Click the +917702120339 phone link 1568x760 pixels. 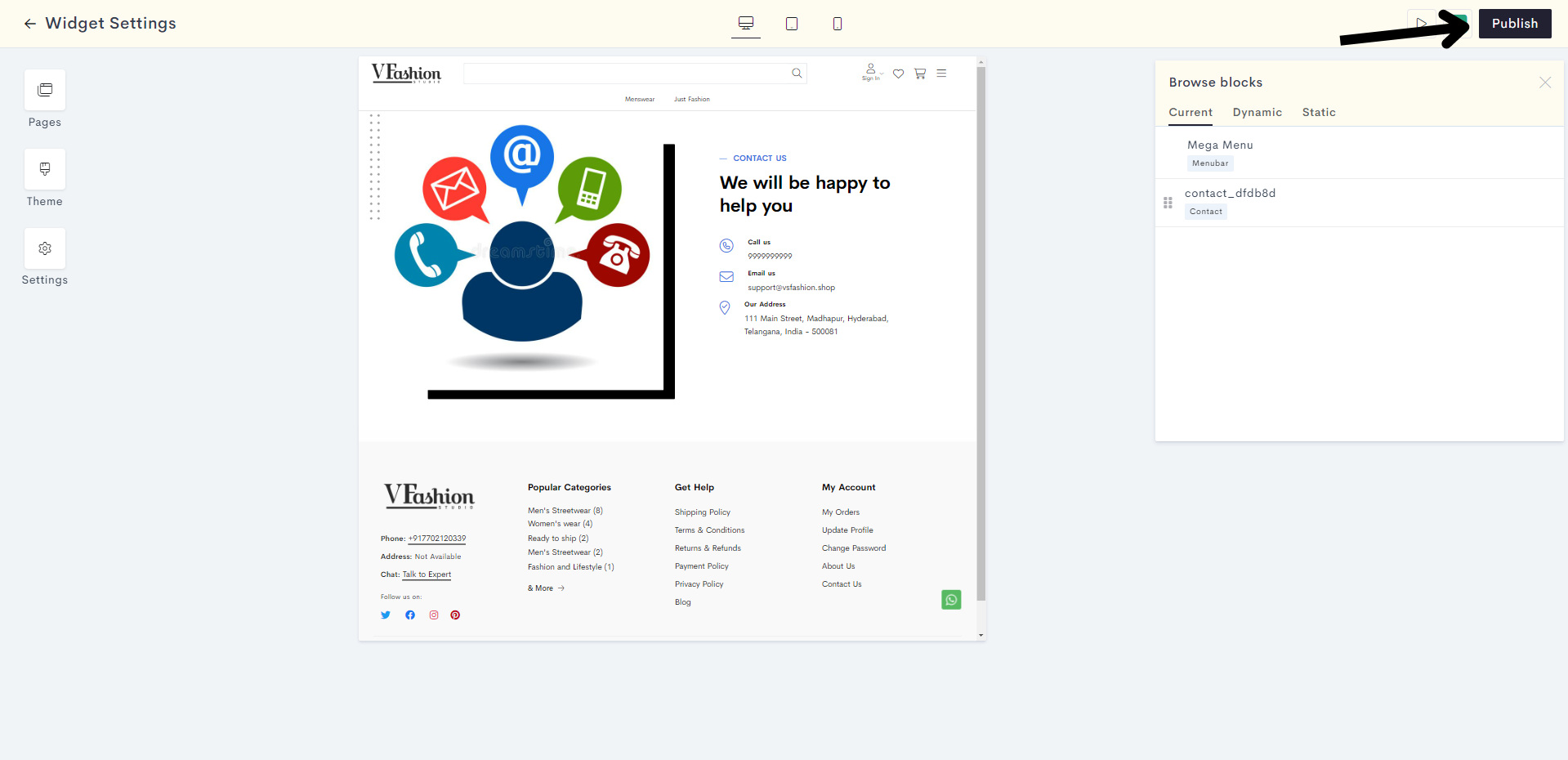[437, 539]
